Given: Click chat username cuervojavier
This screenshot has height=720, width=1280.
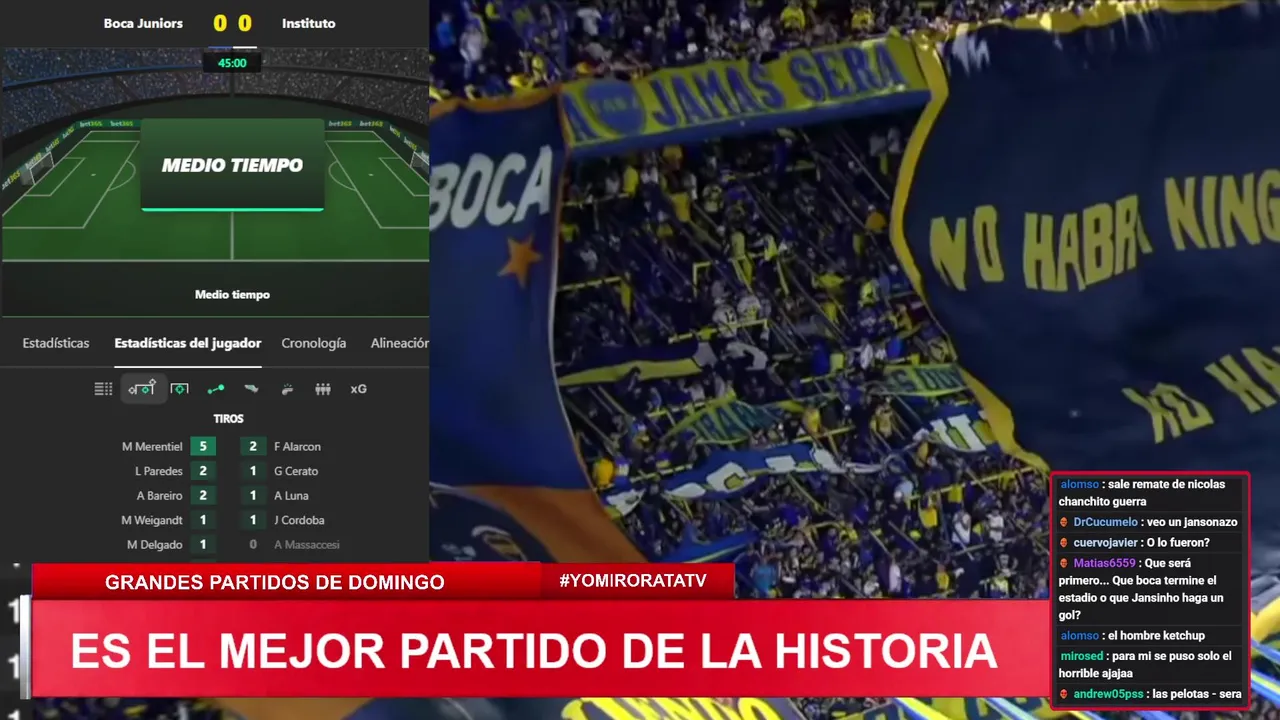Looking at the screenshot, I should pyautogui.click(x=1106, y=543).
